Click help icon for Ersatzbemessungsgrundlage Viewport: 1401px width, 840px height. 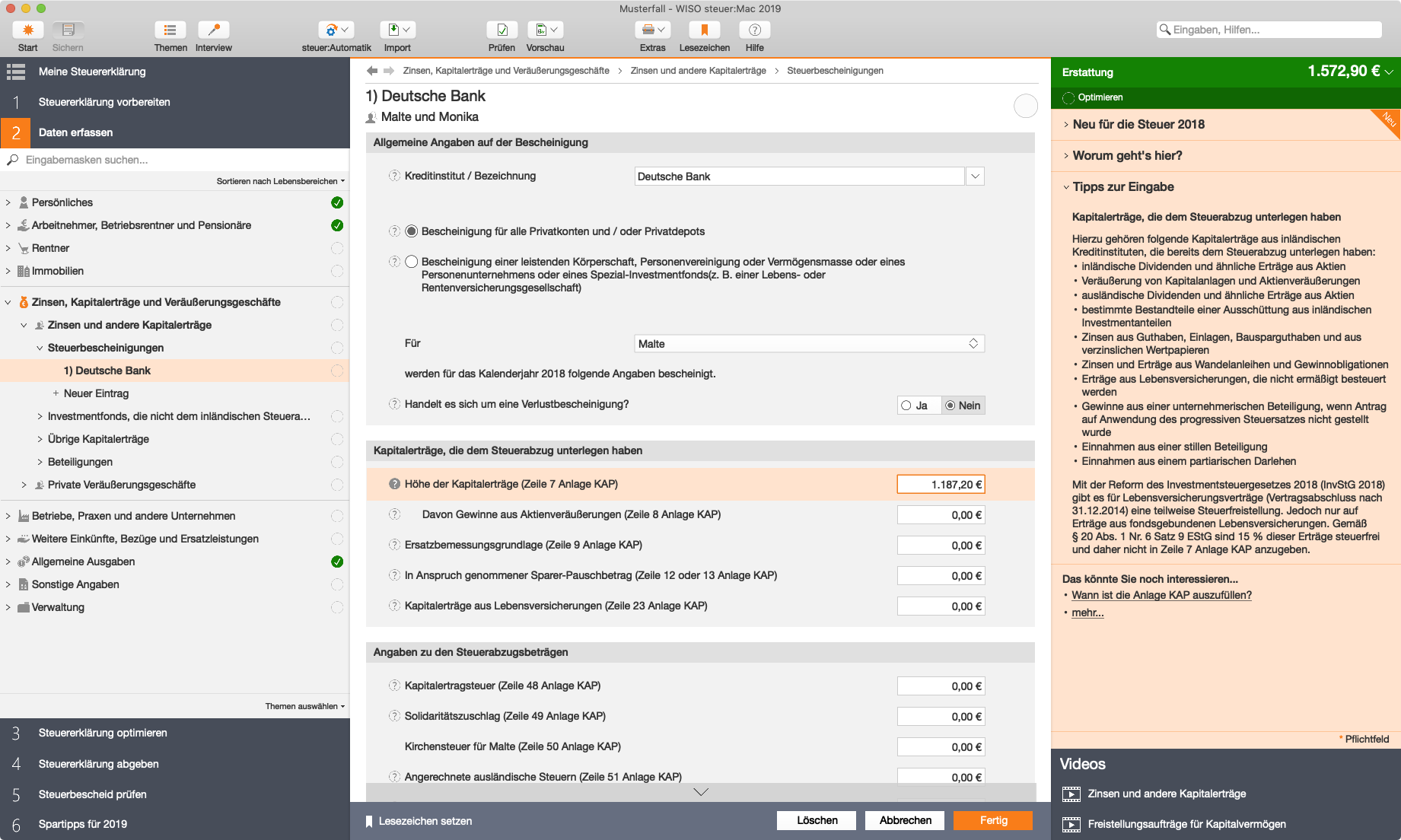pos(394,545)
